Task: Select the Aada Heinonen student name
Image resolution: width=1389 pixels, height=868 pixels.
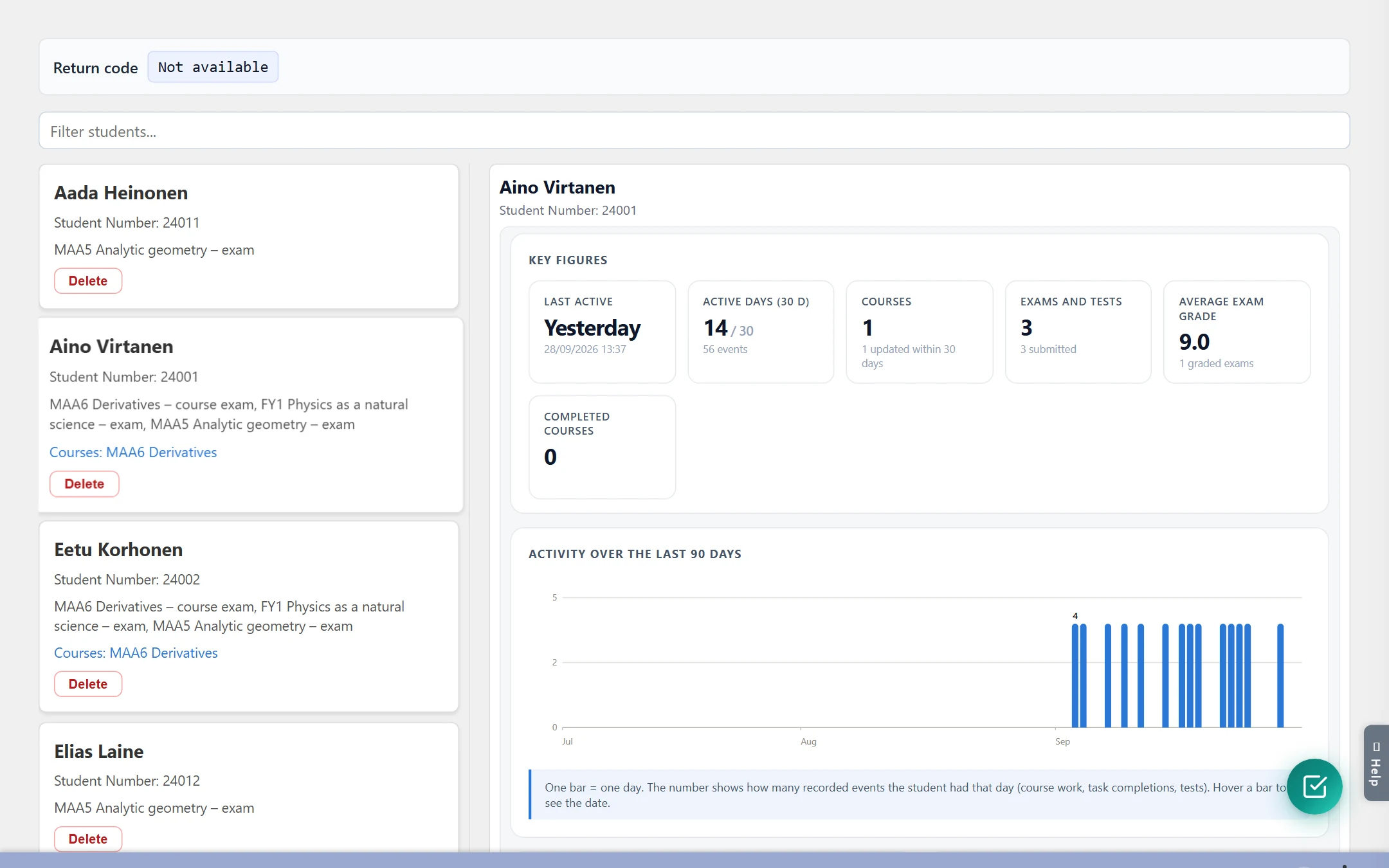Action: [x=121, y=193]
